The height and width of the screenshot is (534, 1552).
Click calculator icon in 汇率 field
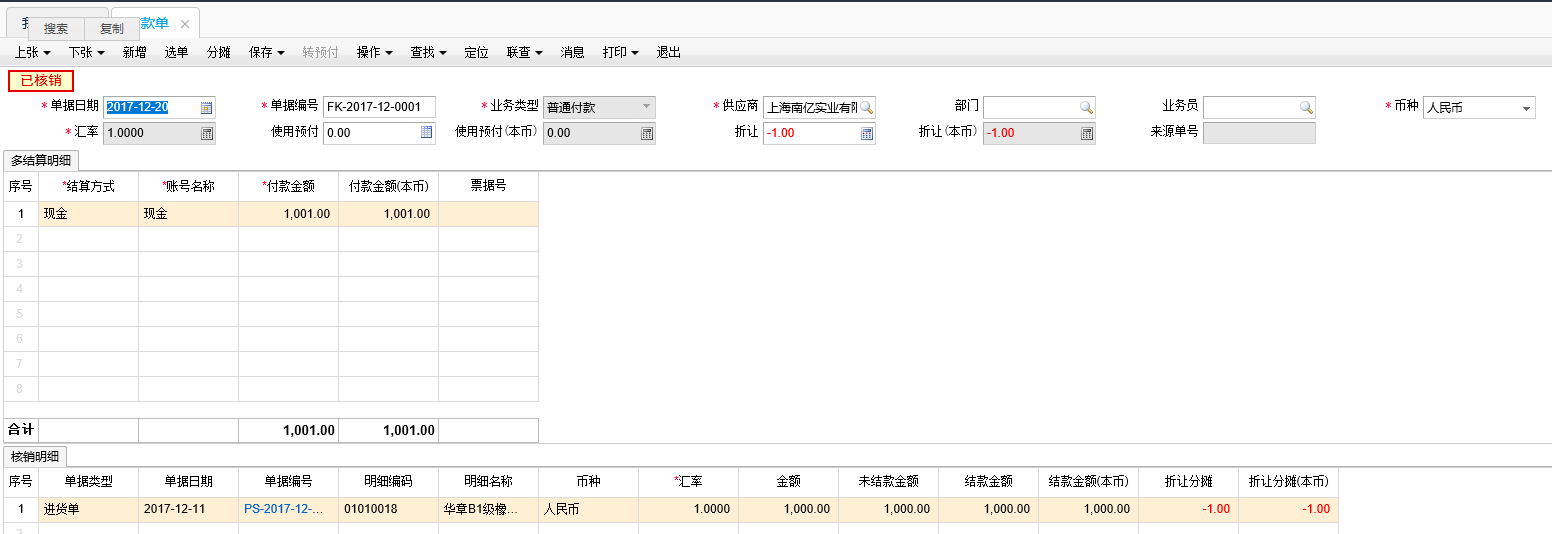[x=207, y=133]
